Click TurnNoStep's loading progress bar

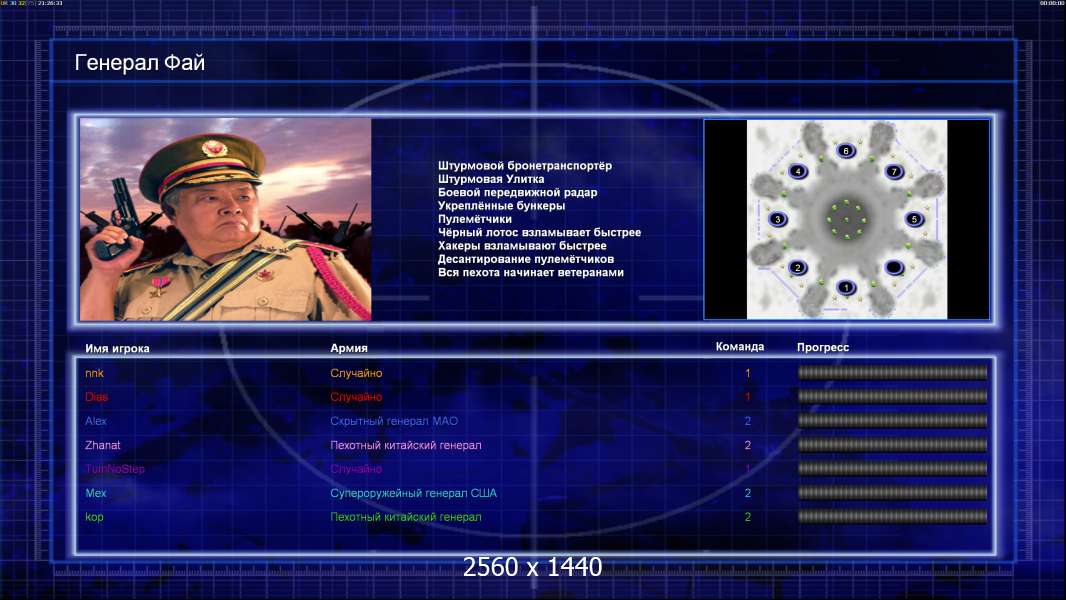coord(893,469)
